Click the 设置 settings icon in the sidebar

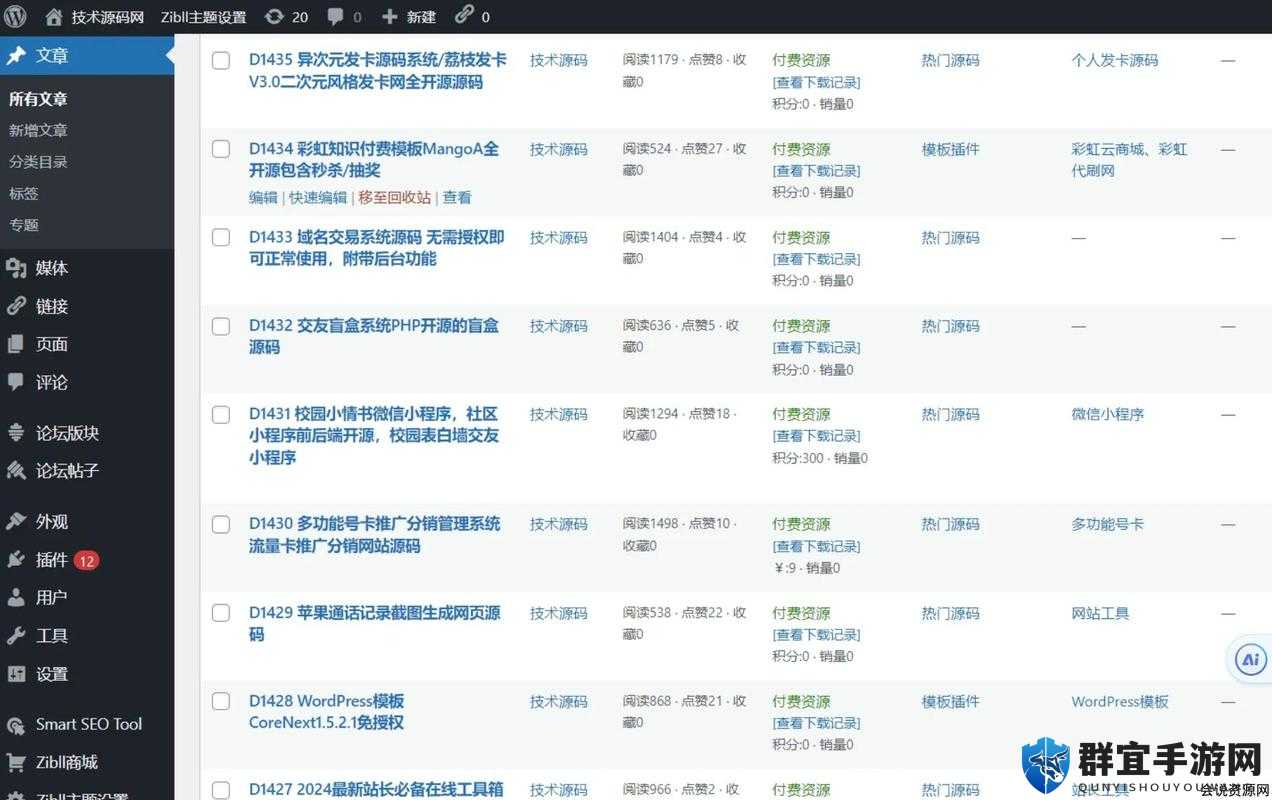(x=16, y=673)
